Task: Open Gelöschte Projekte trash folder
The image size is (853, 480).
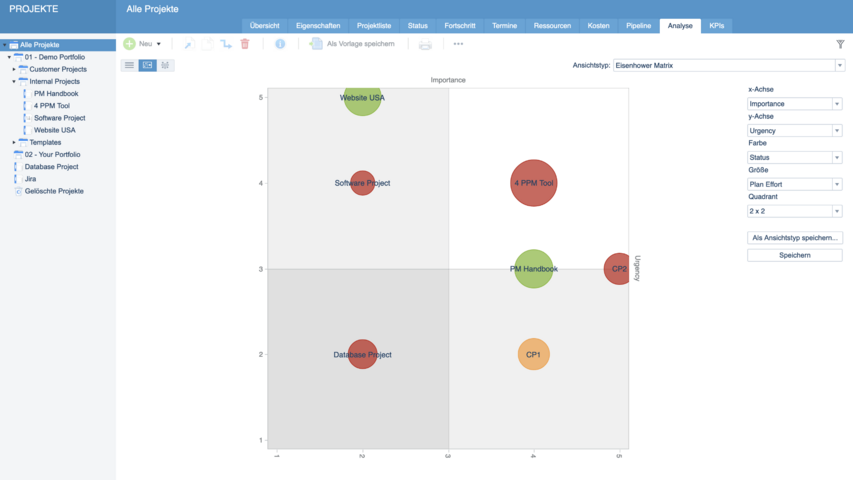Action: click(54, 191)
